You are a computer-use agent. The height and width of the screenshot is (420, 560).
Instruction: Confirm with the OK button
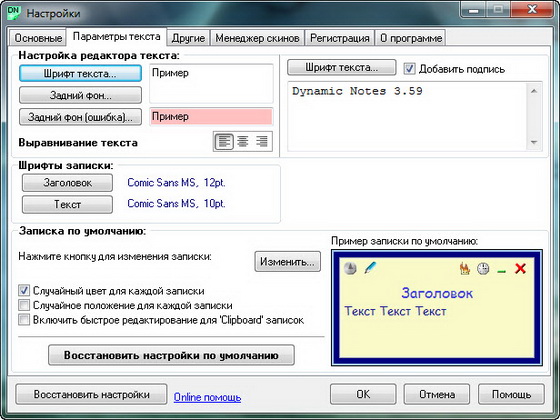[x=363, y=394]
